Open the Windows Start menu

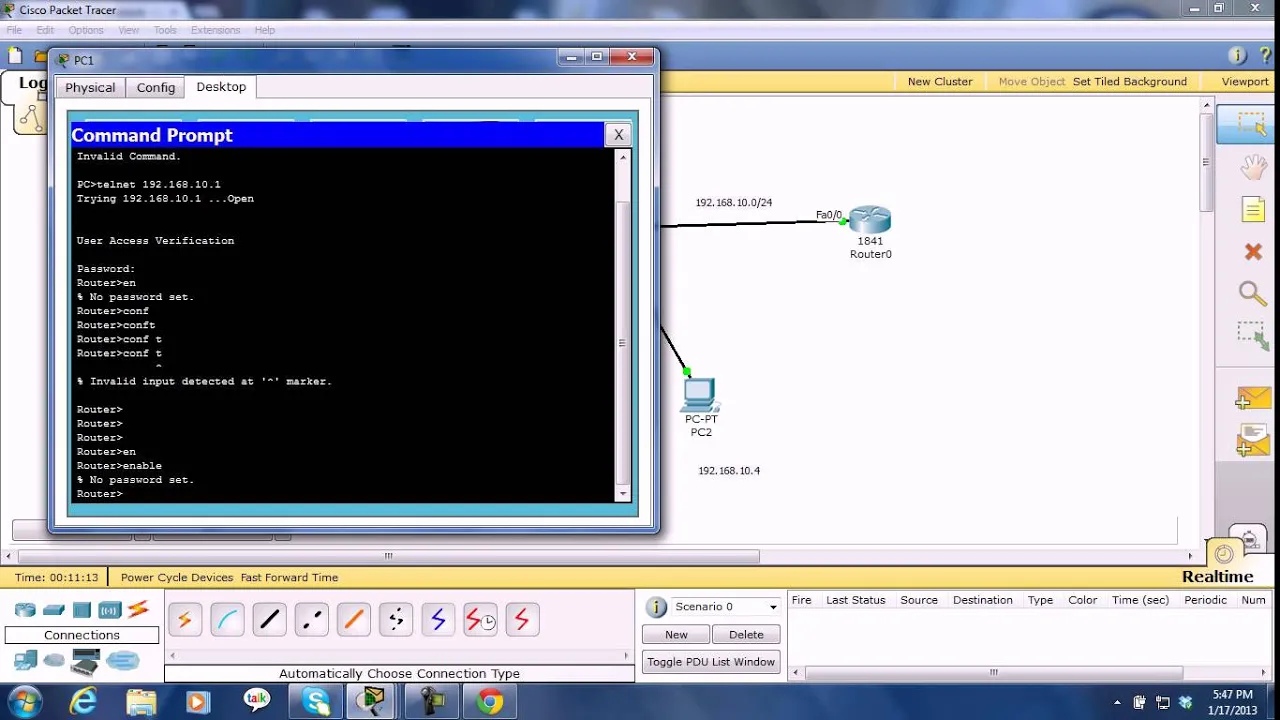pos(24,701)
